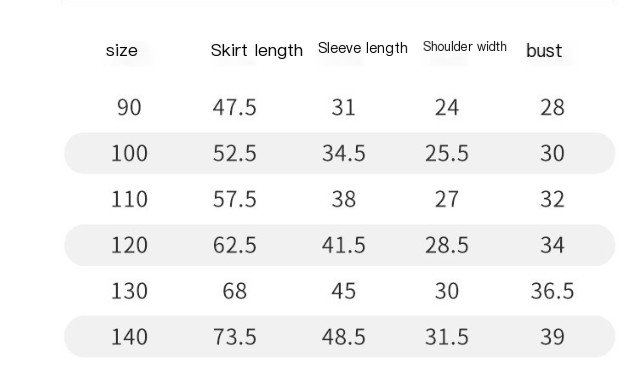
Task: Click skirt length value 68
Action: pyautogui.click(x=235, y=291)
